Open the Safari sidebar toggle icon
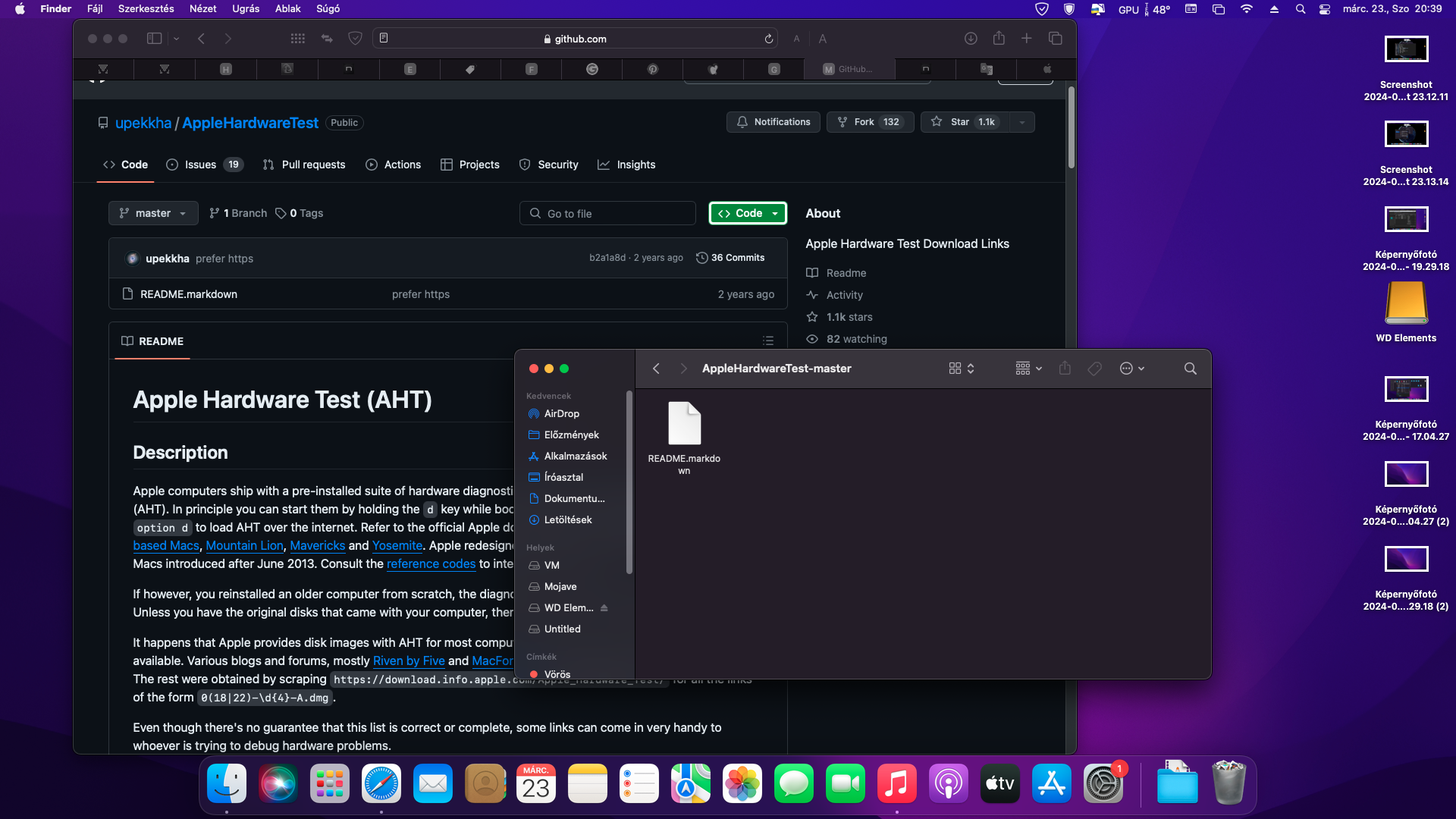 [x=154, y=39]
